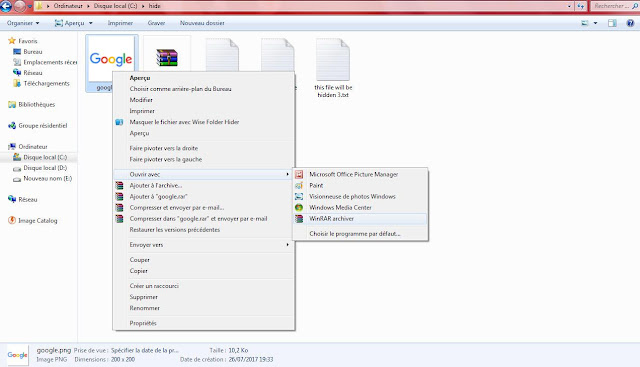Select Renommer in the context menu
The width and height of the screenshot is (640, 367).
[144, 308]
